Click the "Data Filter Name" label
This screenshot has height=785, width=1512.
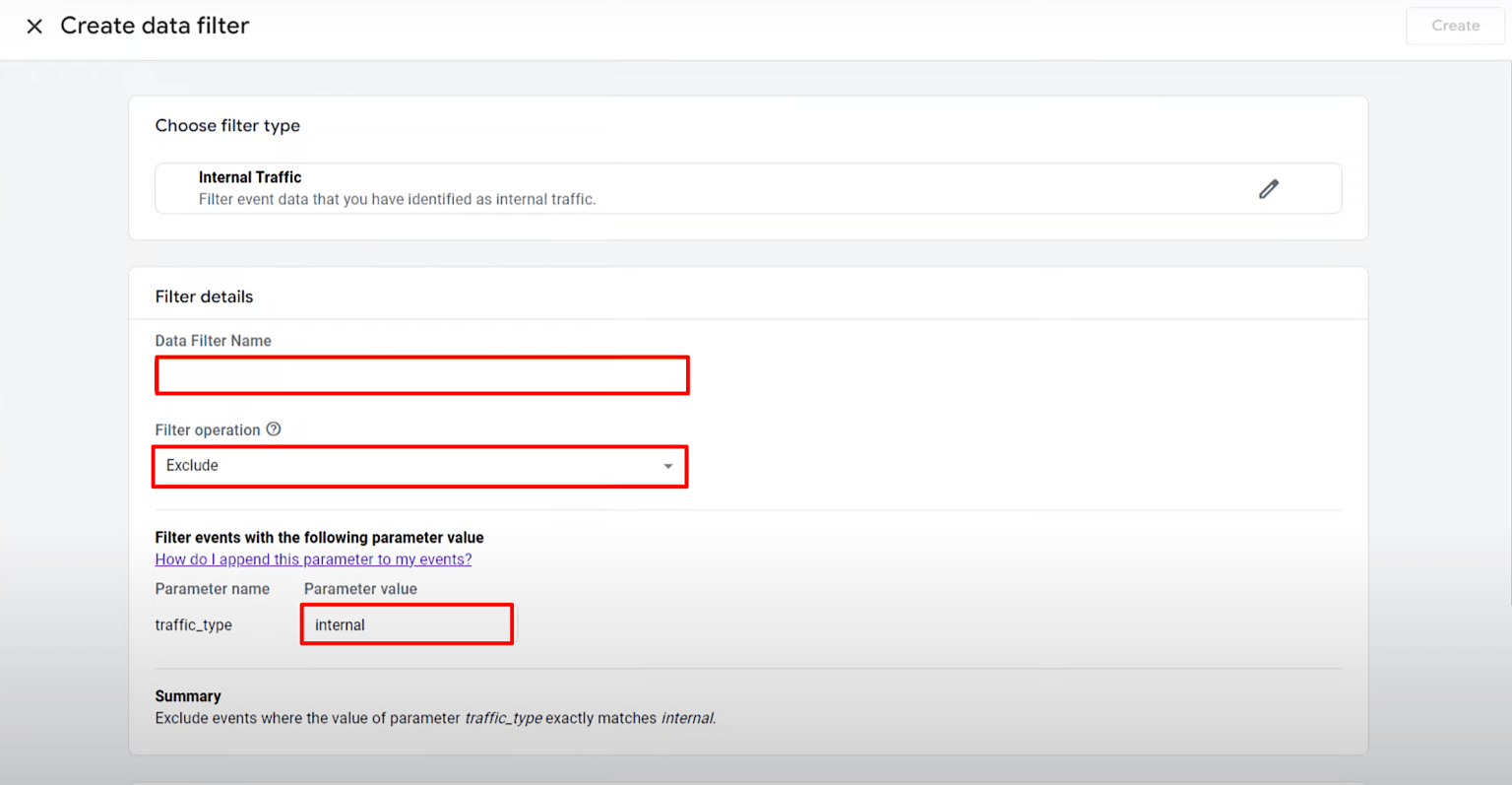click(213, 341)
